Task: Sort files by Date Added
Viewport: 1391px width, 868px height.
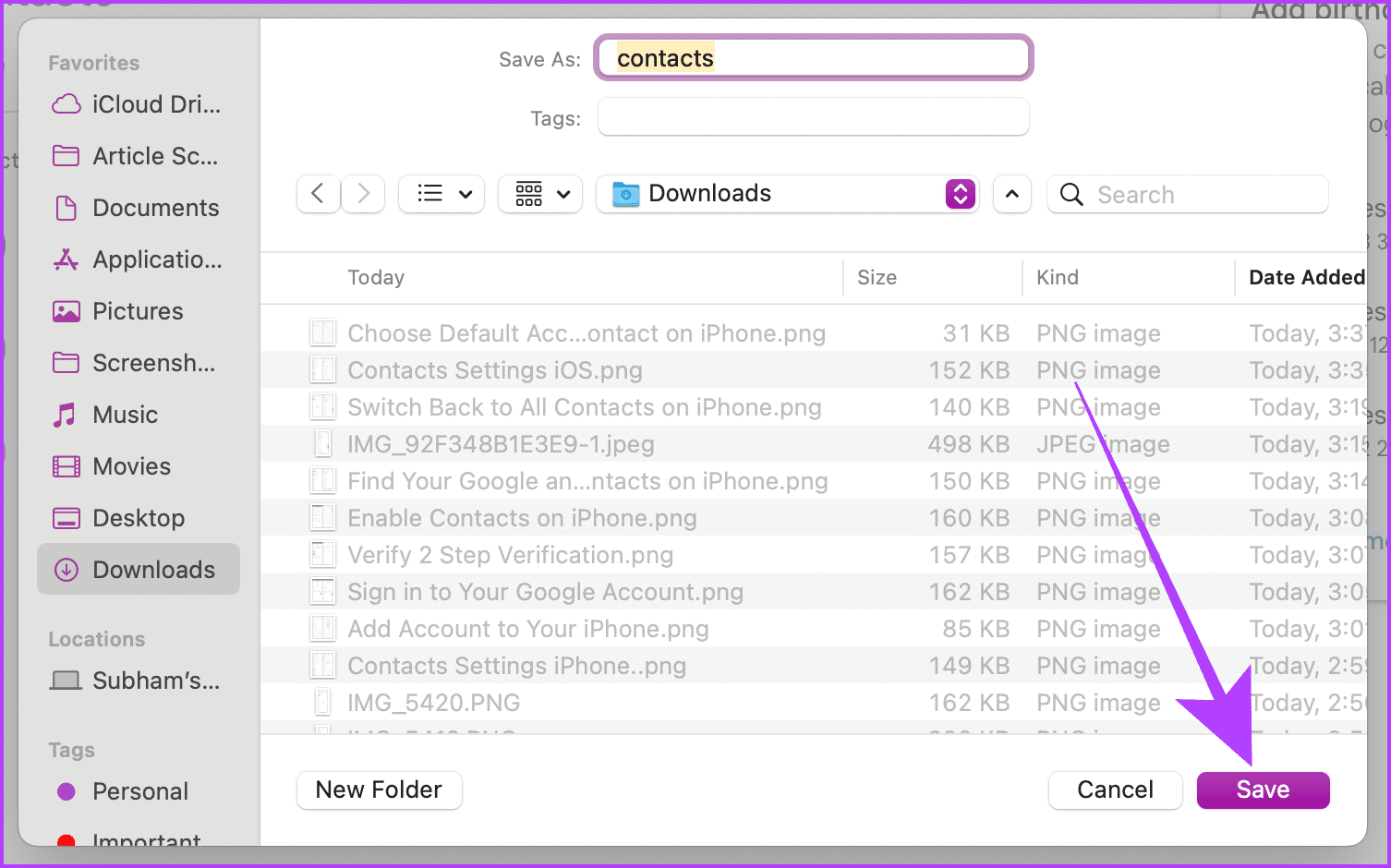Action: pyautogui.click(x=1306, y=277)
